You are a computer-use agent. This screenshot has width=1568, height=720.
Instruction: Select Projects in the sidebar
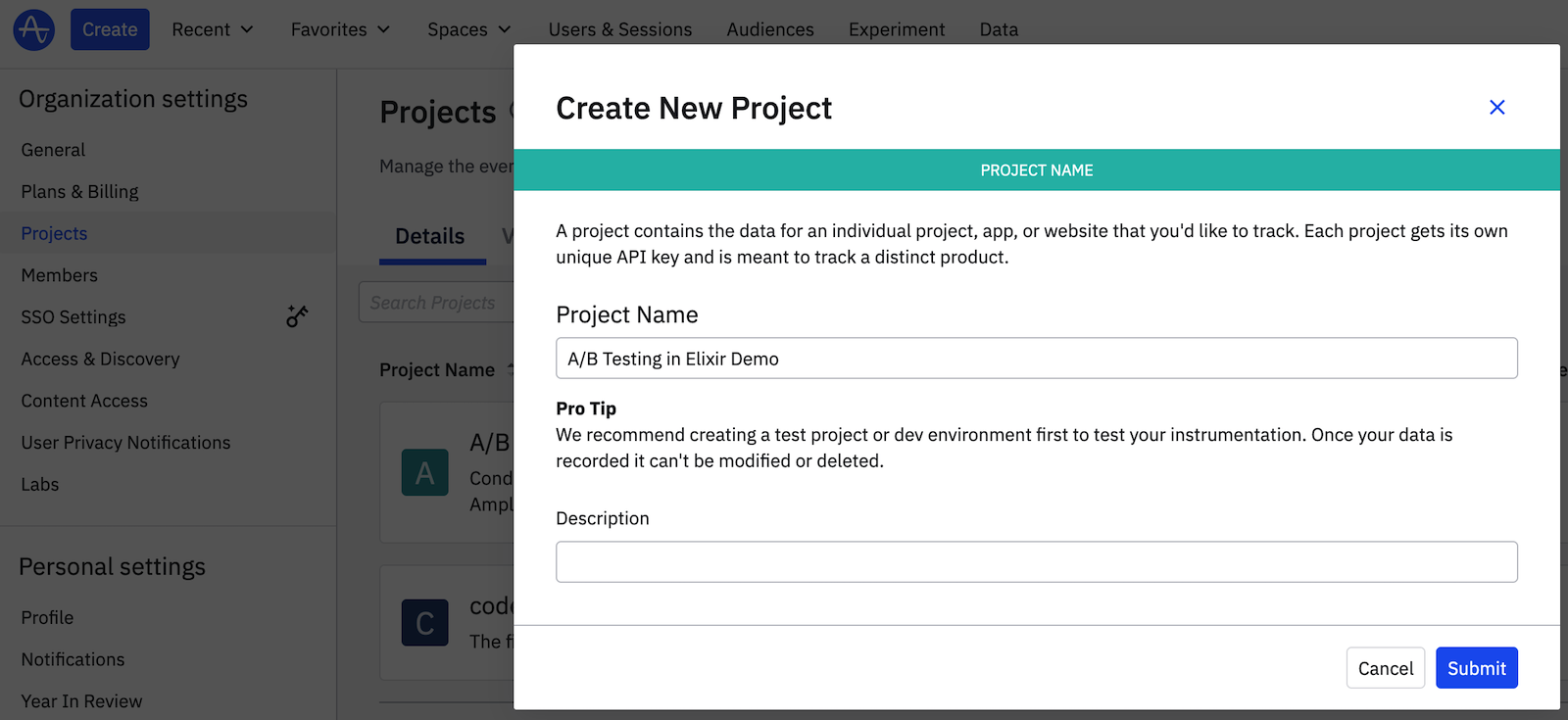click(x=54, y=233)
